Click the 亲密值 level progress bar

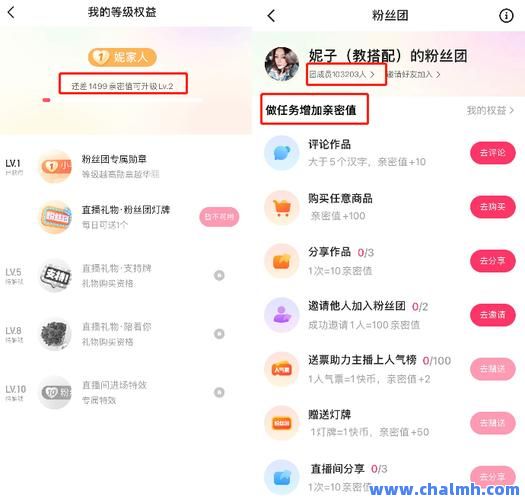pyautogui.click(x=123, y=100)
